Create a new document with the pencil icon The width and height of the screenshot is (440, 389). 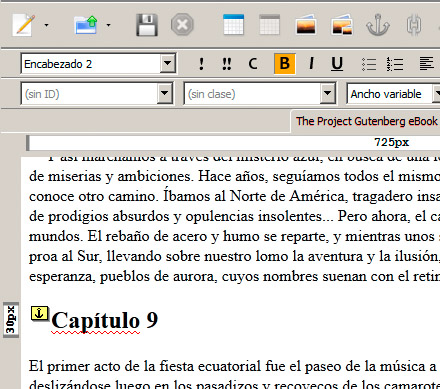tap(24, 25)
